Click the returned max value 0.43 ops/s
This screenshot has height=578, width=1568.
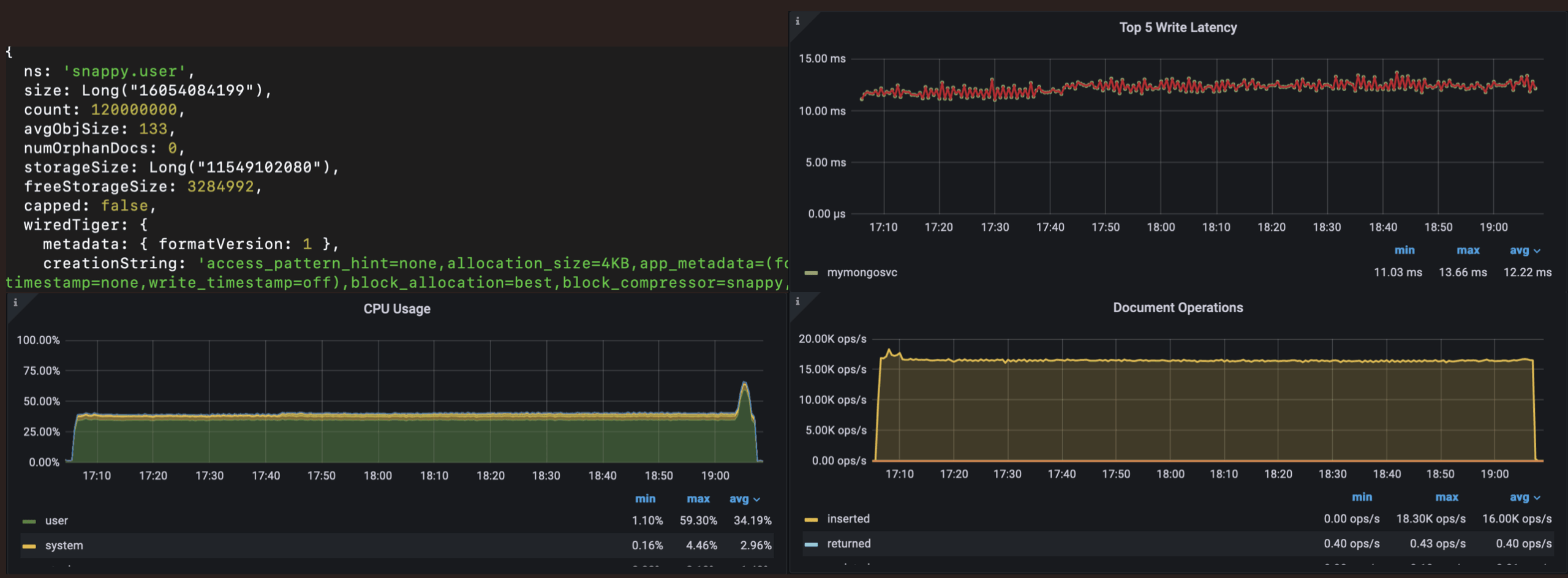(x=1438, y=544)
